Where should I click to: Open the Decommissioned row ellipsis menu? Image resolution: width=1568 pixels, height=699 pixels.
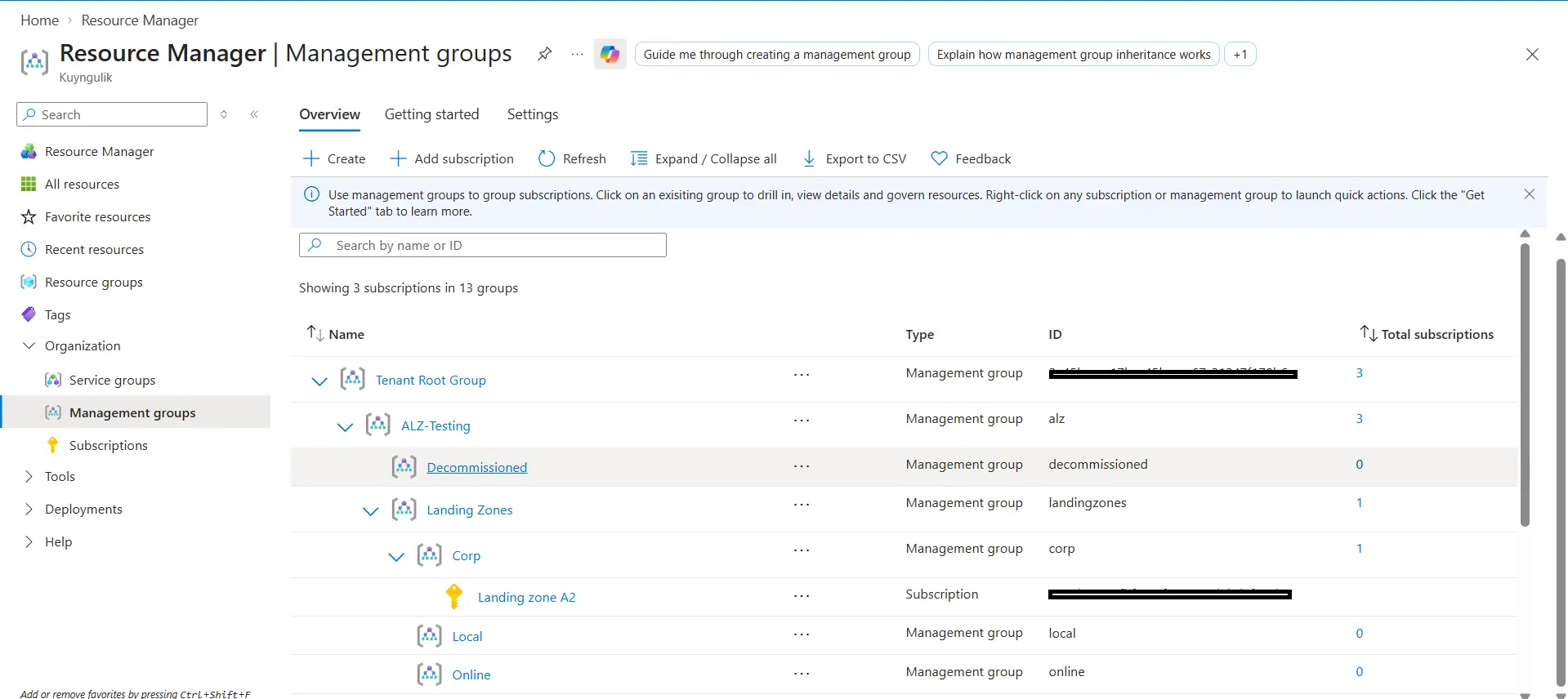[802, 466]
